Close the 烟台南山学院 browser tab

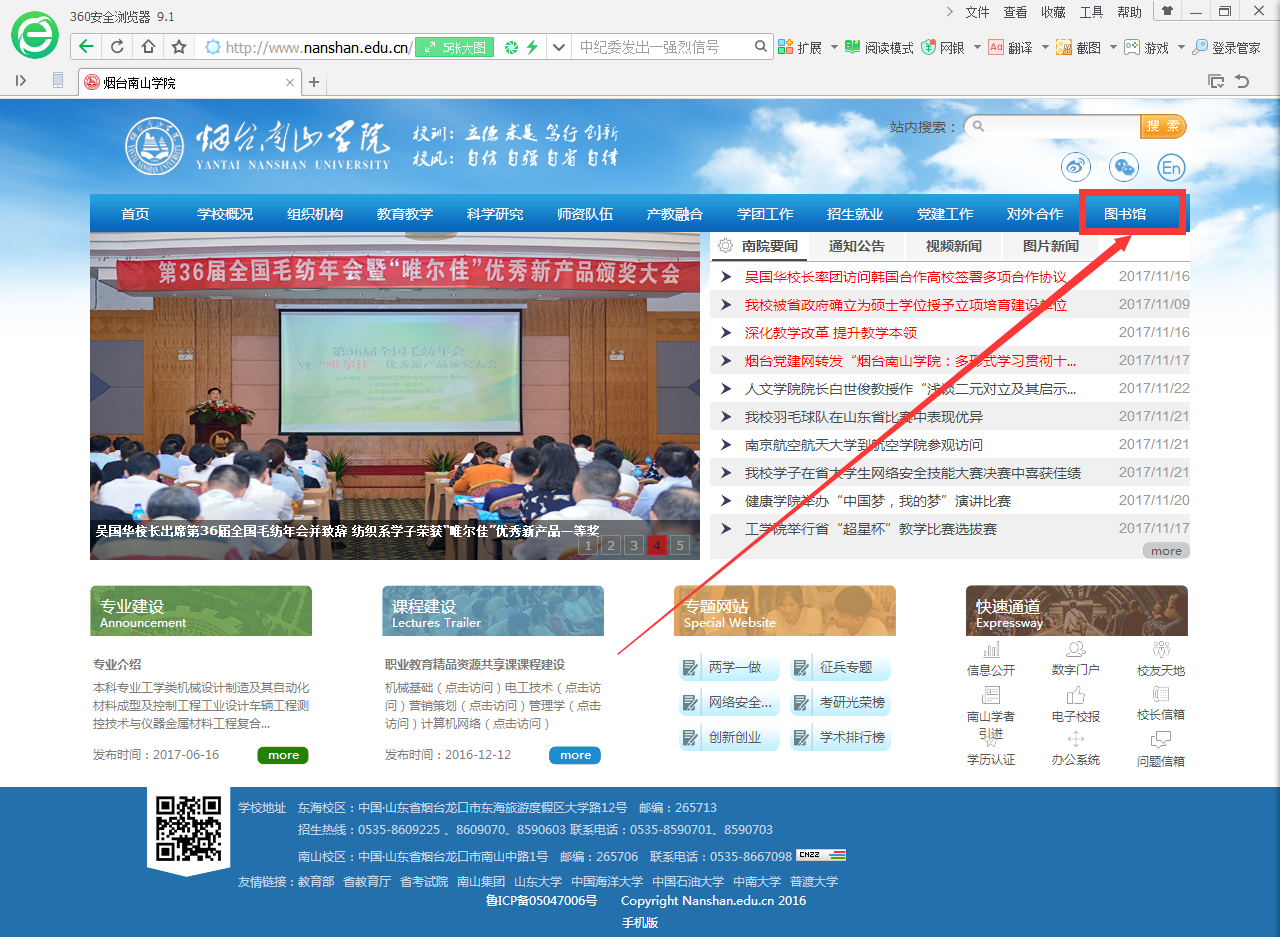pyautogui.click(x=290, y=82)
